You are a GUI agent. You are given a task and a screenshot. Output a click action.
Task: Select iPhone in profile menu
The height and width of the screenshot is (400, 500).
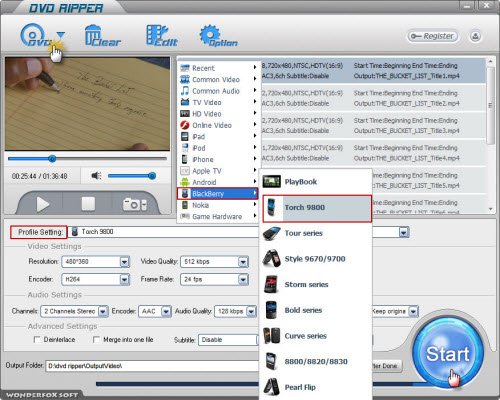coord(219,159)
